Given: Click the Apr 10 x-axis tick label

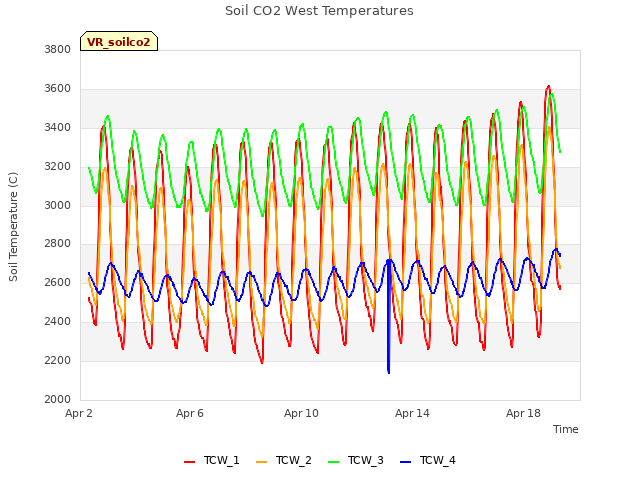Looking at the screenshot, I should [301, 413].
